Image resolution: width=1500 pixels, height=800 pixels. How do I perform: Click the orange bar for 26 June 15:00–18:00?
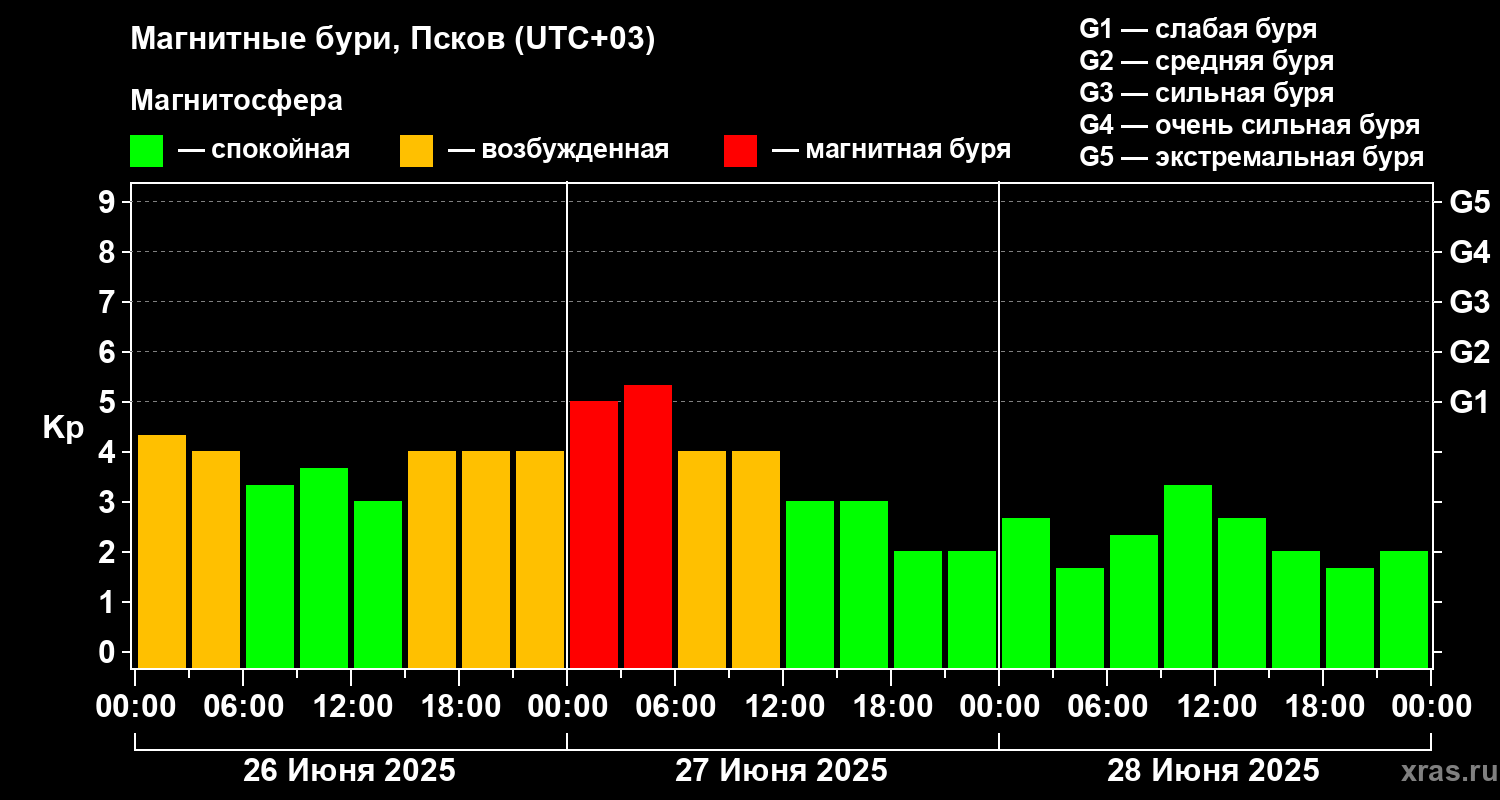tap(432, 559)
